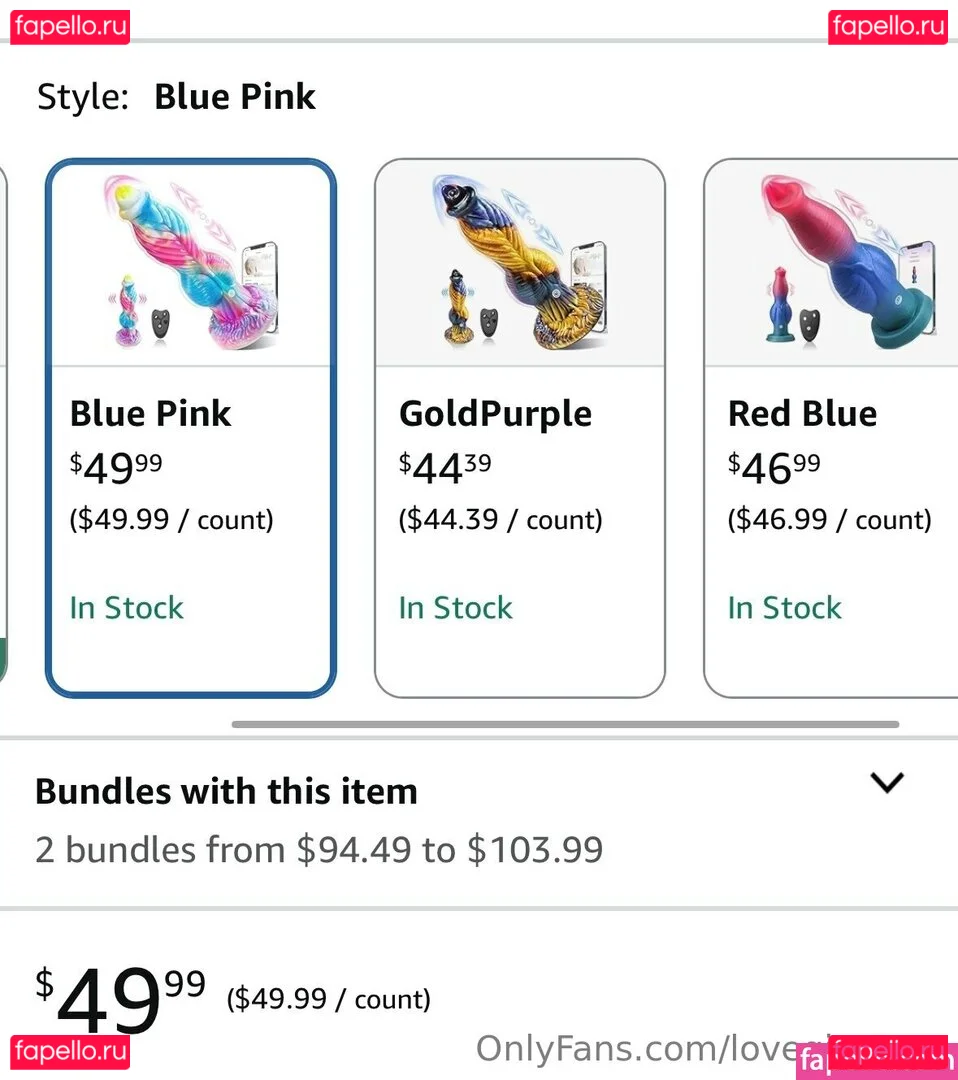Click the large $49.99 price at bottom
The image size is (958, 1080).
pos(120,1000)
